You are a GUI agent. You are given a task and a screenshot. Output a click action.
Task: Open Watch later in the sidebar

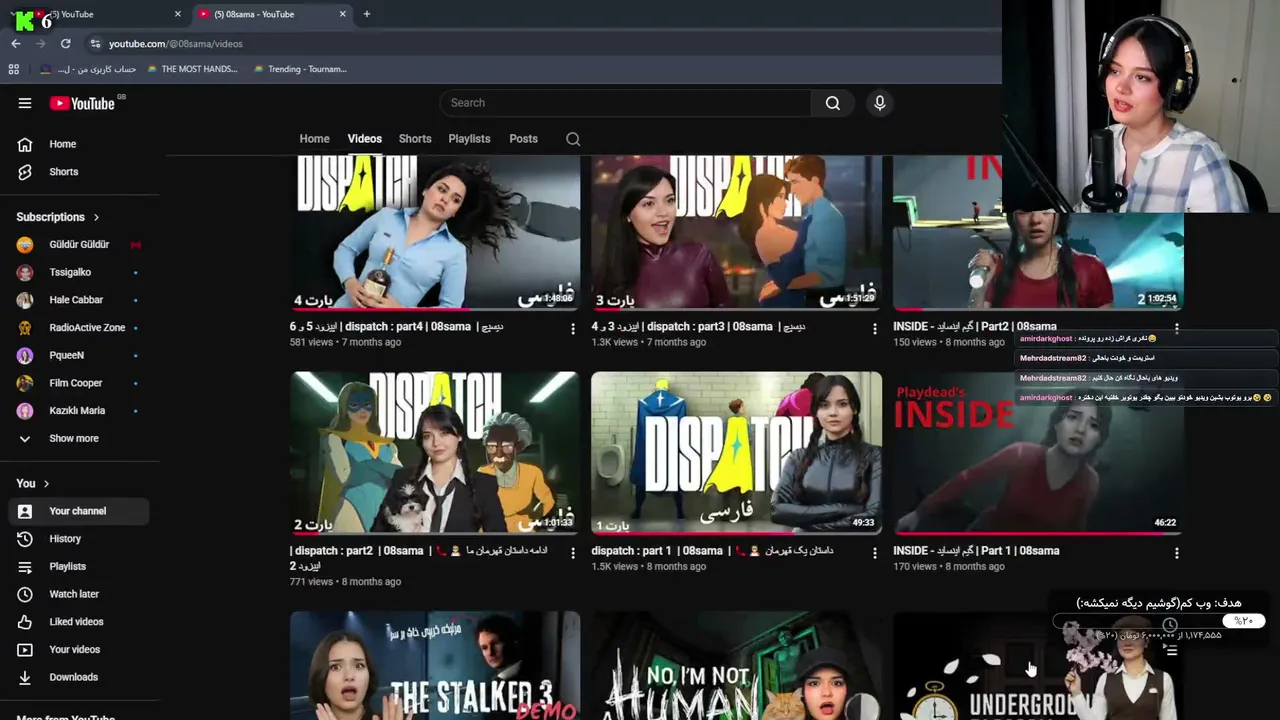coord(79,594)
